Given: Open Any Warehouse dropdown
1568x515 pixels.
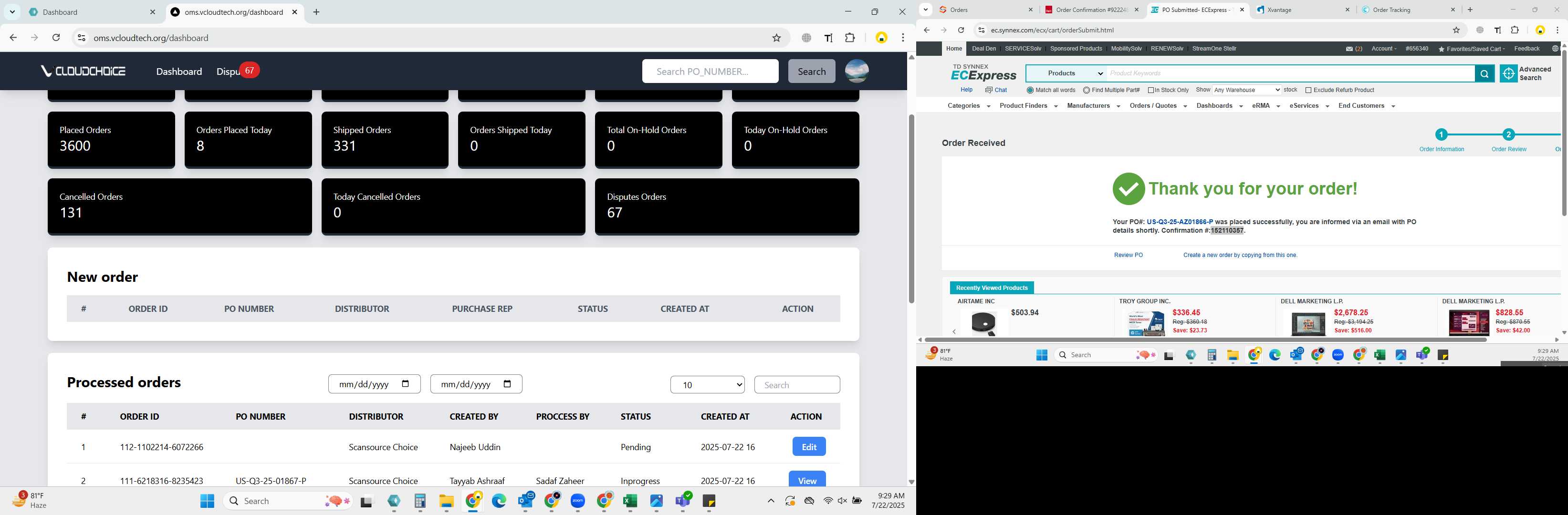Looking at the screenshot, I should tap(1246, 90).
